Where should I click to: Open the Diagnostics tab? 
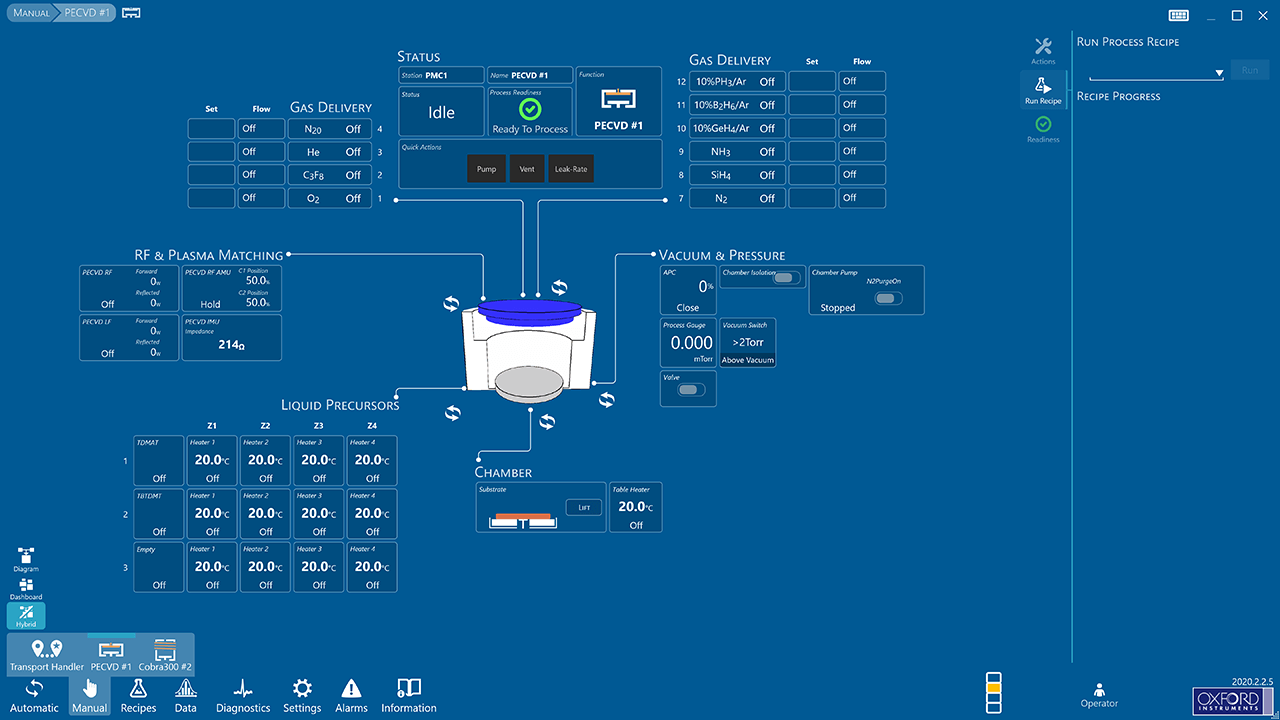click(243, 695)
